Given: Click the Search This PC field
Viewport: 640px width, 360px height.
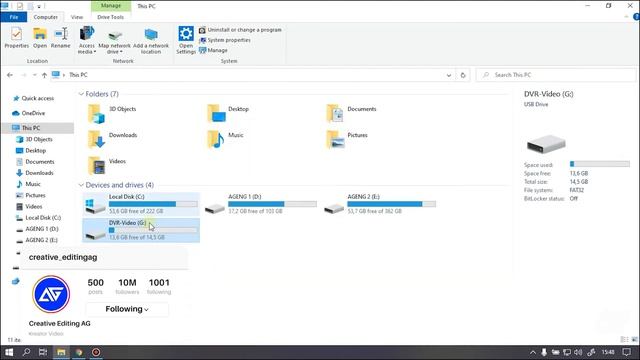Looking at the screenshot, I should tap(556, 75).
